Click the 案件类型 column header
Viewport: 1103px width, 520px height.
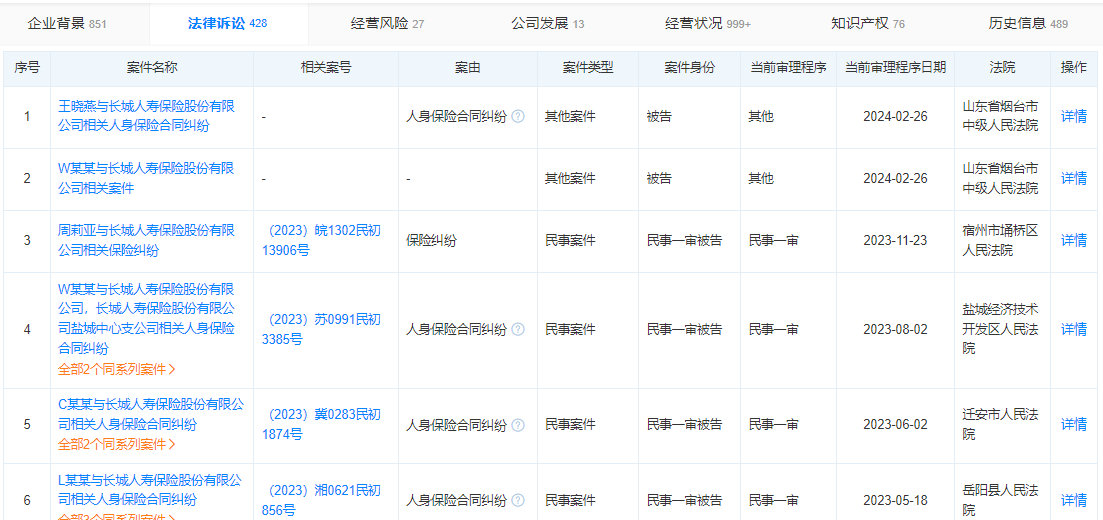click(x=588, y=68)
